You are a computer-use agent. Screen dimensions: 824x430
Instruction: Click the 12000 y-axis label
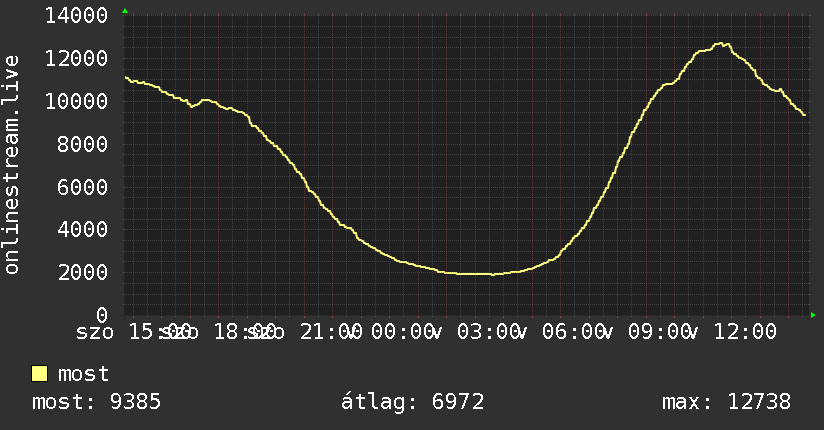[x=77, y=58]
